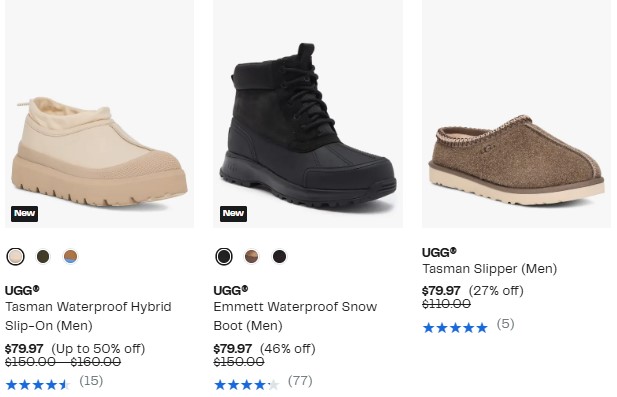Click New badge on Tasman Hybrid image

click(x=24, y=214)
